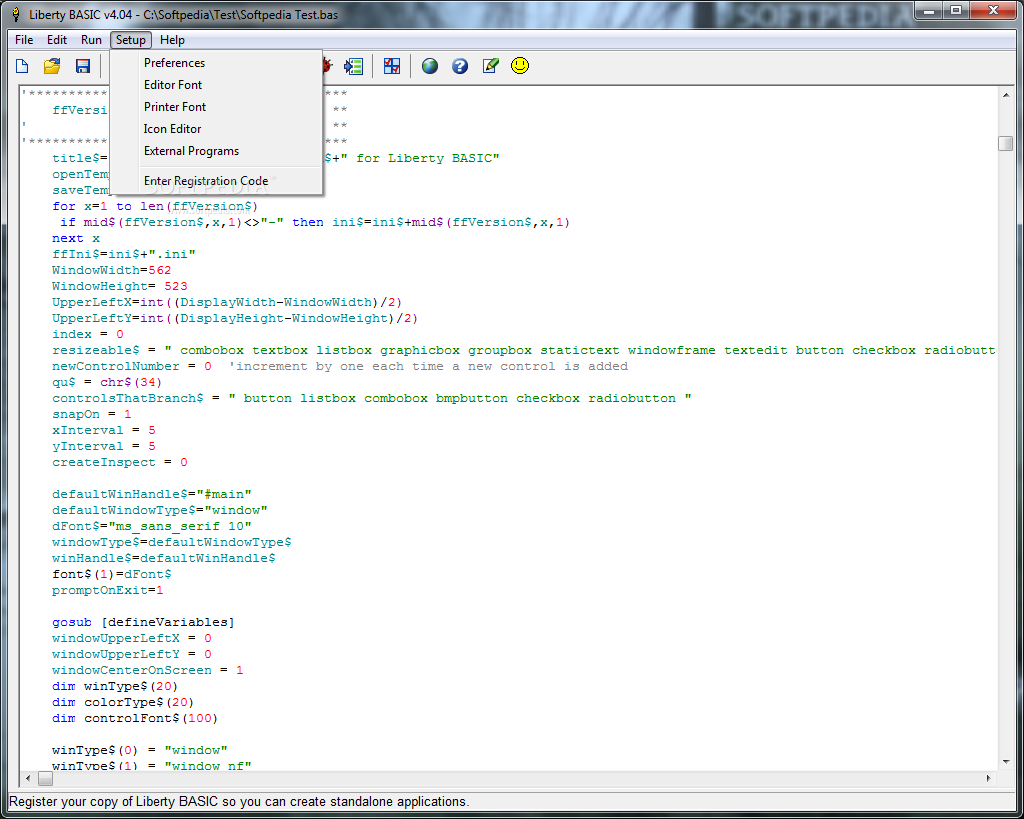Click the 'dim colorType$(20)' line
Image resolution: width=1024 pixels, height=819 pixels.
123,702
